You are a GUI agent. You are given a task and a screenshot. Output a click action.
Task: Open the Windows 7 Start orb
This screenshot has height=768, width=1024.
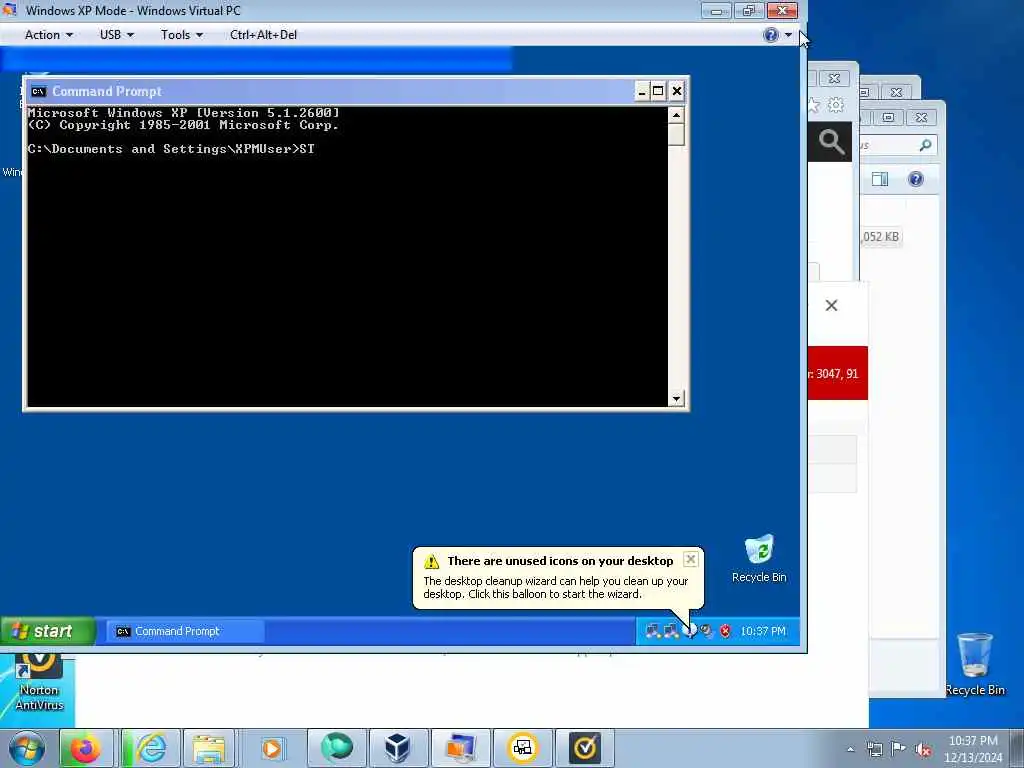[x=27, y=748]
